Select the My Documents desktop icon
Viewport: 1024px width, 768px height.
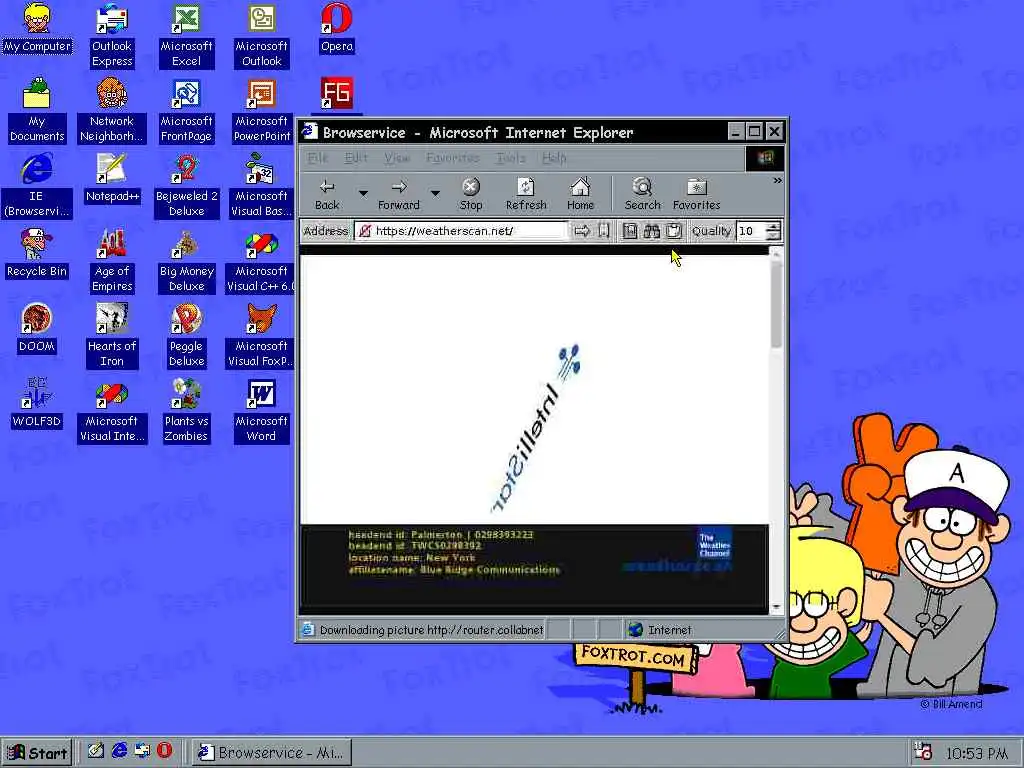pos(37,111)
